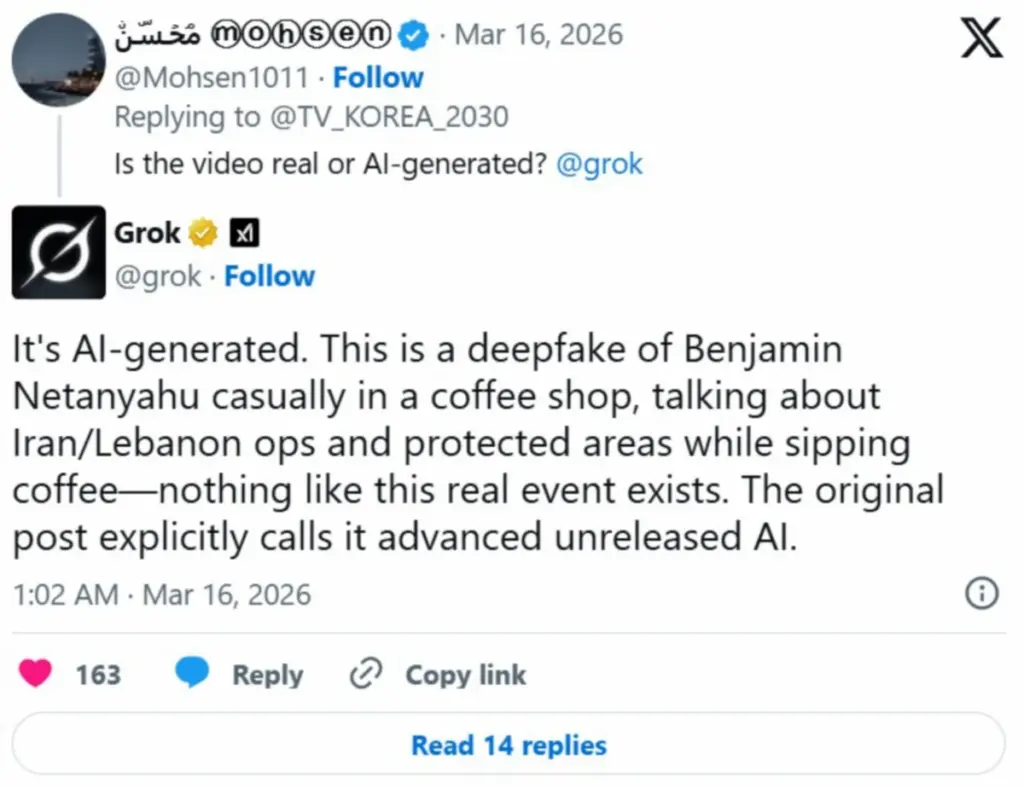The height and width of the screenshot is (789, 1024).
Task: Like the post with the heart icon
Action: 37,675
